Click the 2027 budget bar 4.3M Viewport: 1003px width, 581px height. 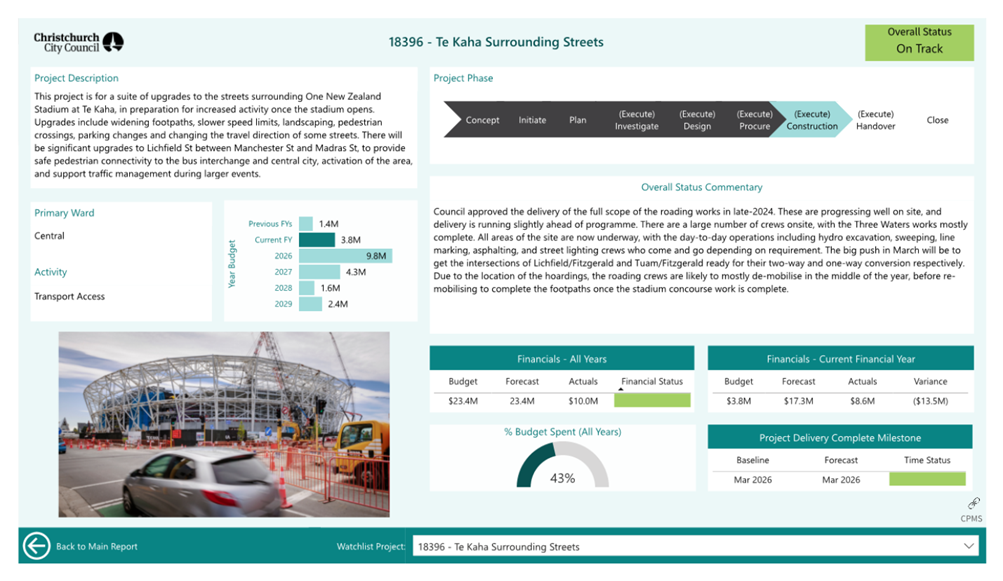320,272
